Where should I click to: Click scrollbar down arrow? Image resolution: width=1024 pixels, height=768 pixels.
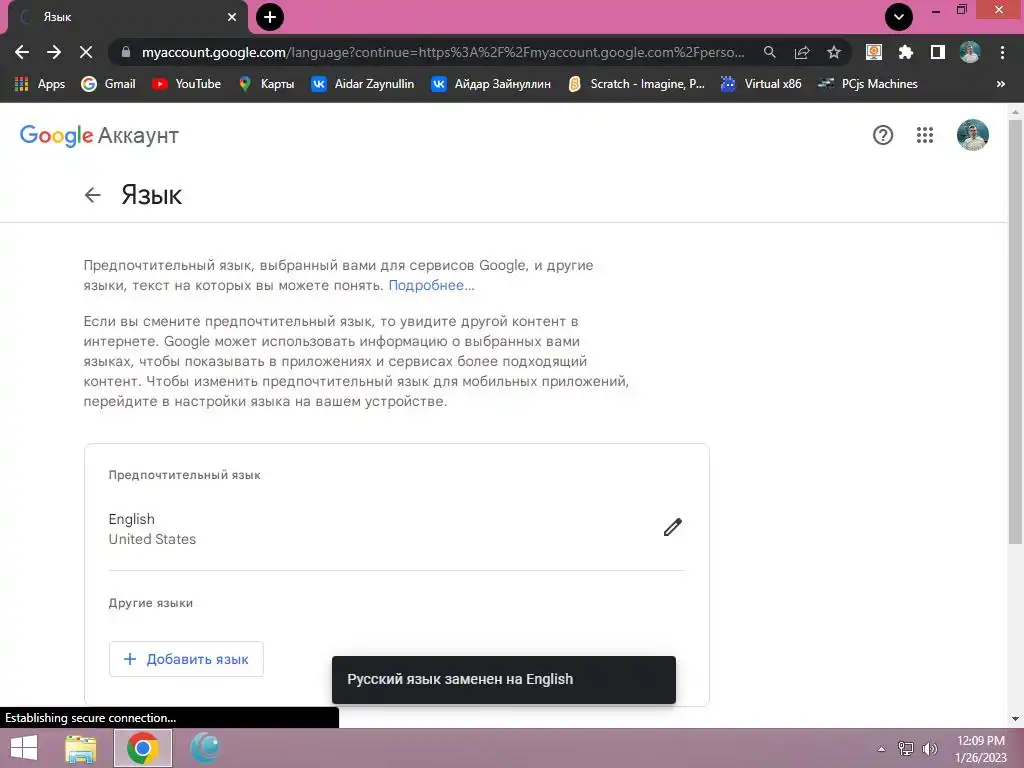1015,719
